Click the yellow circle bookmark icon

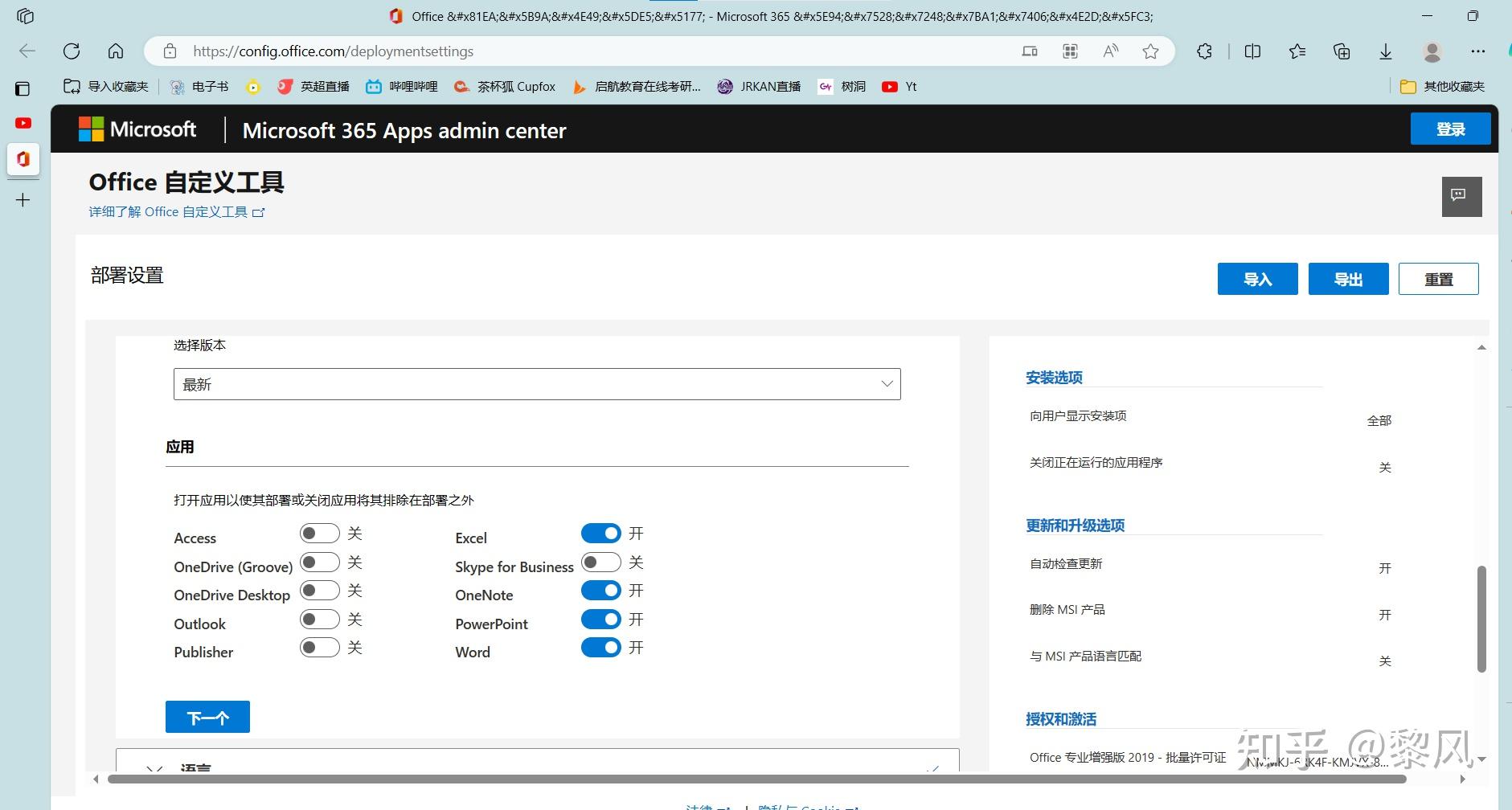pyautogui.click(x=253, y=87)
